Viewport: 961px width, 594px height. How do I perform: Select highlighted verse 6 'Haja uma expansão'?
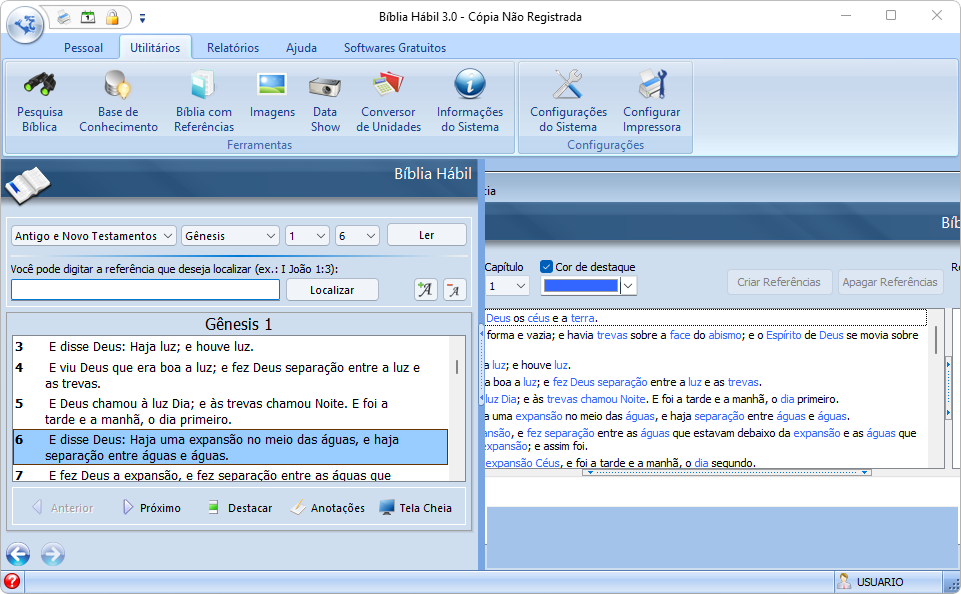click(x=230, y=447)
